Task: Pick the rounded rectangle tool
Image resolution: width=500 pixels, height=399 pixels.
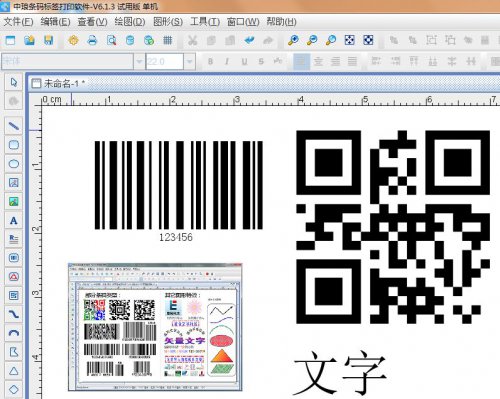Action: click(x=14, y=145)
